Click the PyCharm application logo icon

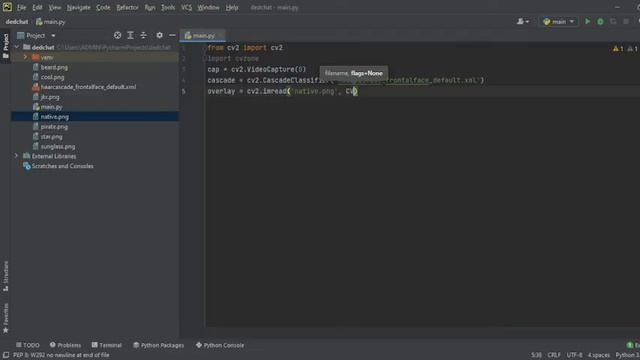tap(7, 7)
